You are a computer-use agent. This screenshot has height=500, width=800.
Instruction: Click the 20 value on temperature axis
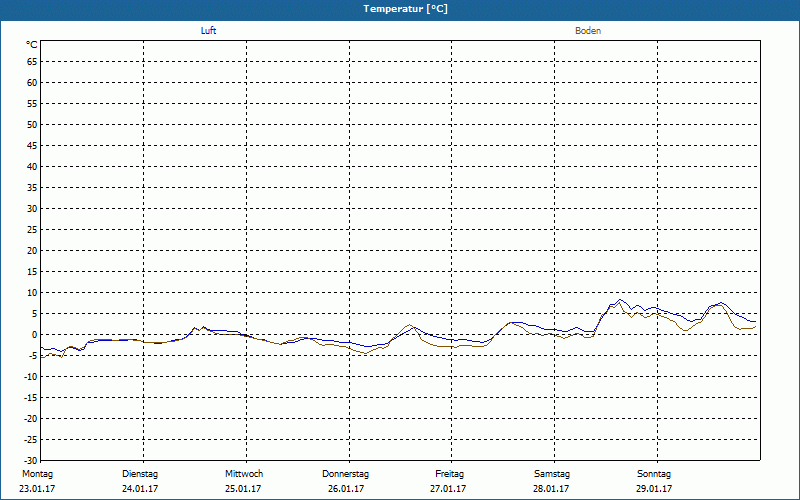32,251
